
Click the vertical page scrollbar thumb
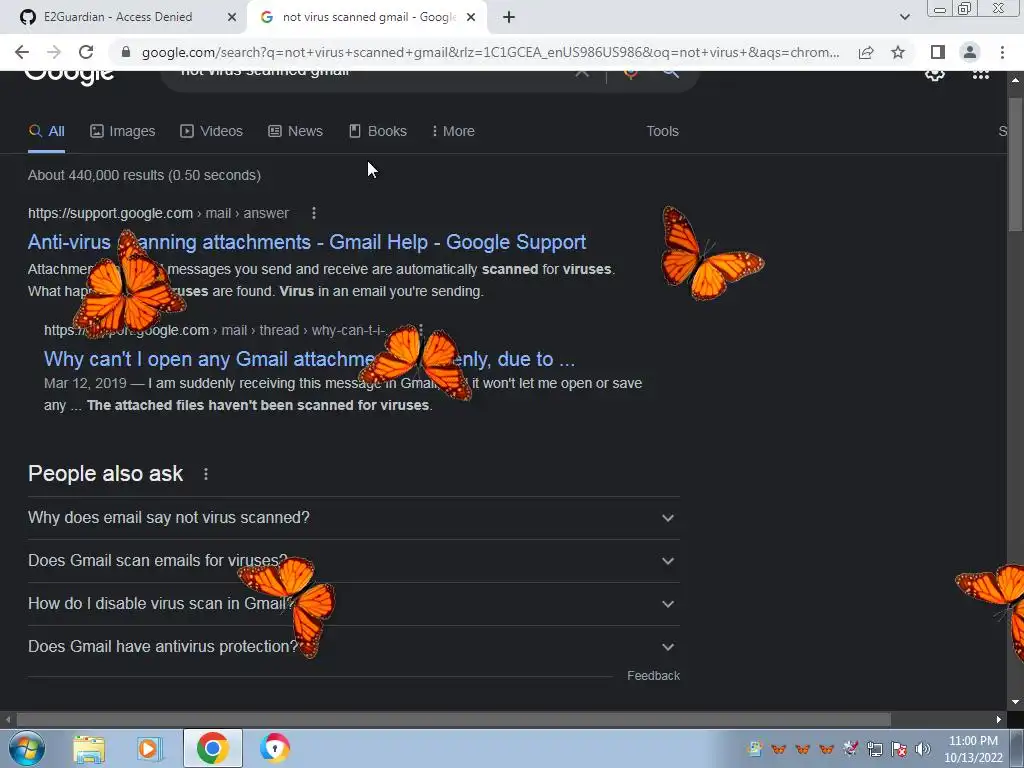(1015, 163)
